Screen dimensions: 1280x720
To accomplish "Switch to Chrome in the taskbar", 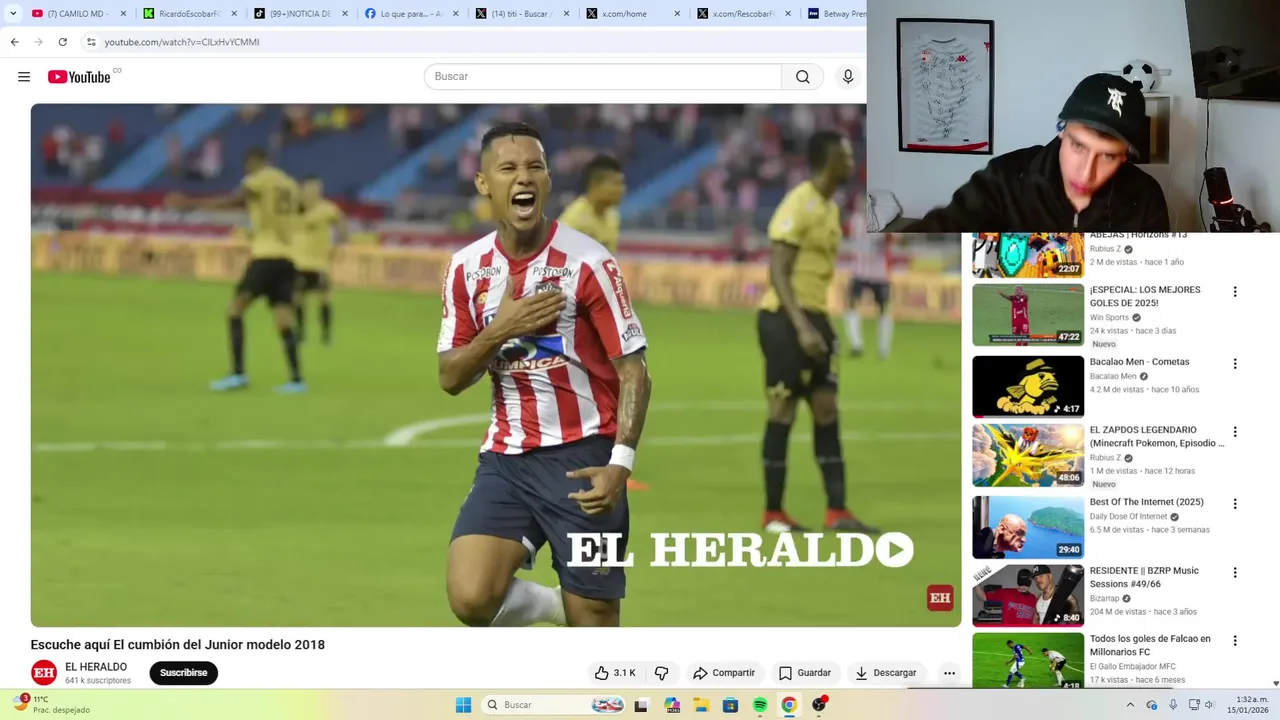I will point(789,705).
